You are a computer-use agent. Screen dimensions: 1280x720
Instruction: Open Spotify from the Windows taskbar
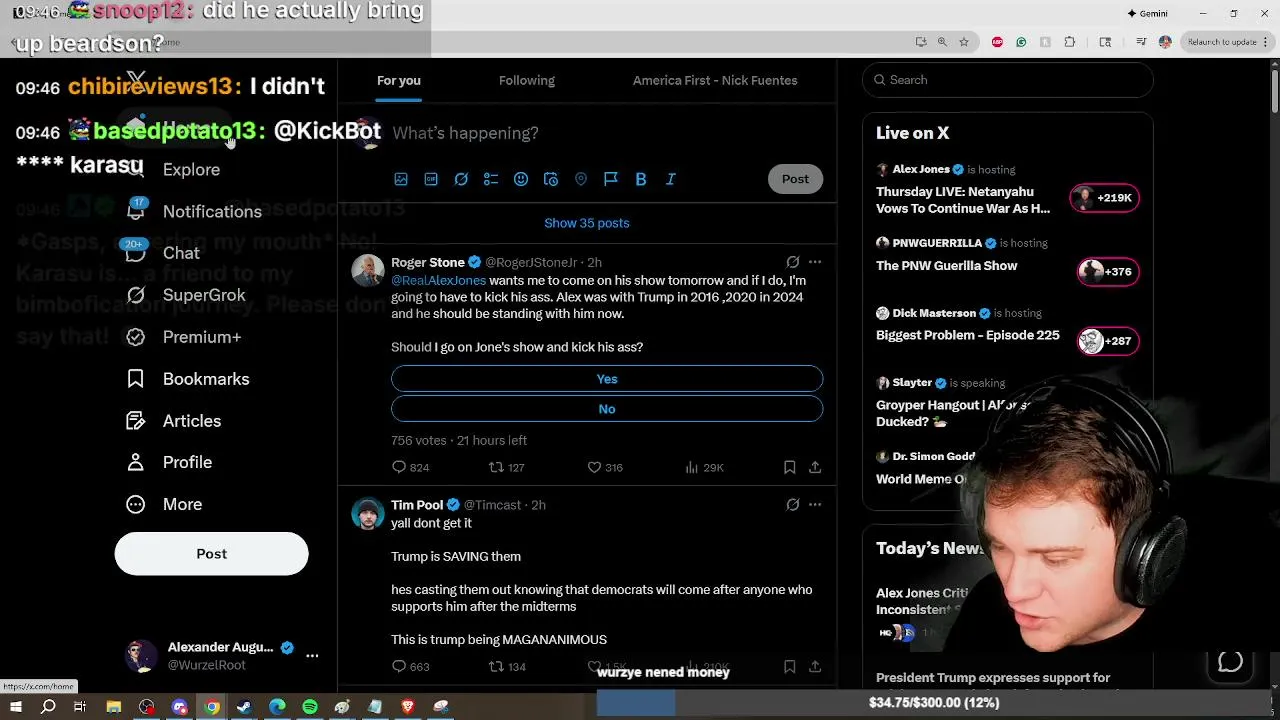coord(310,707)
